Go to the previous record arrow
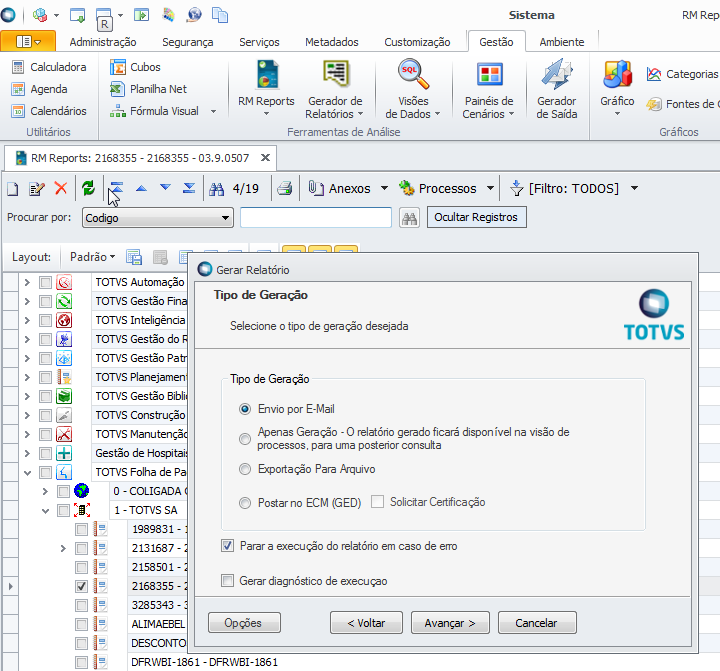 [141, 188]
